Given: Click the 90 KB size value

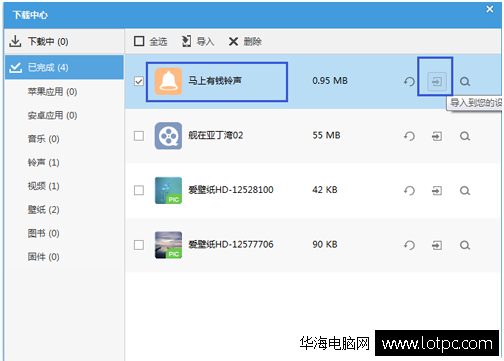Looking at the screenshot, I should click(325, 244).
